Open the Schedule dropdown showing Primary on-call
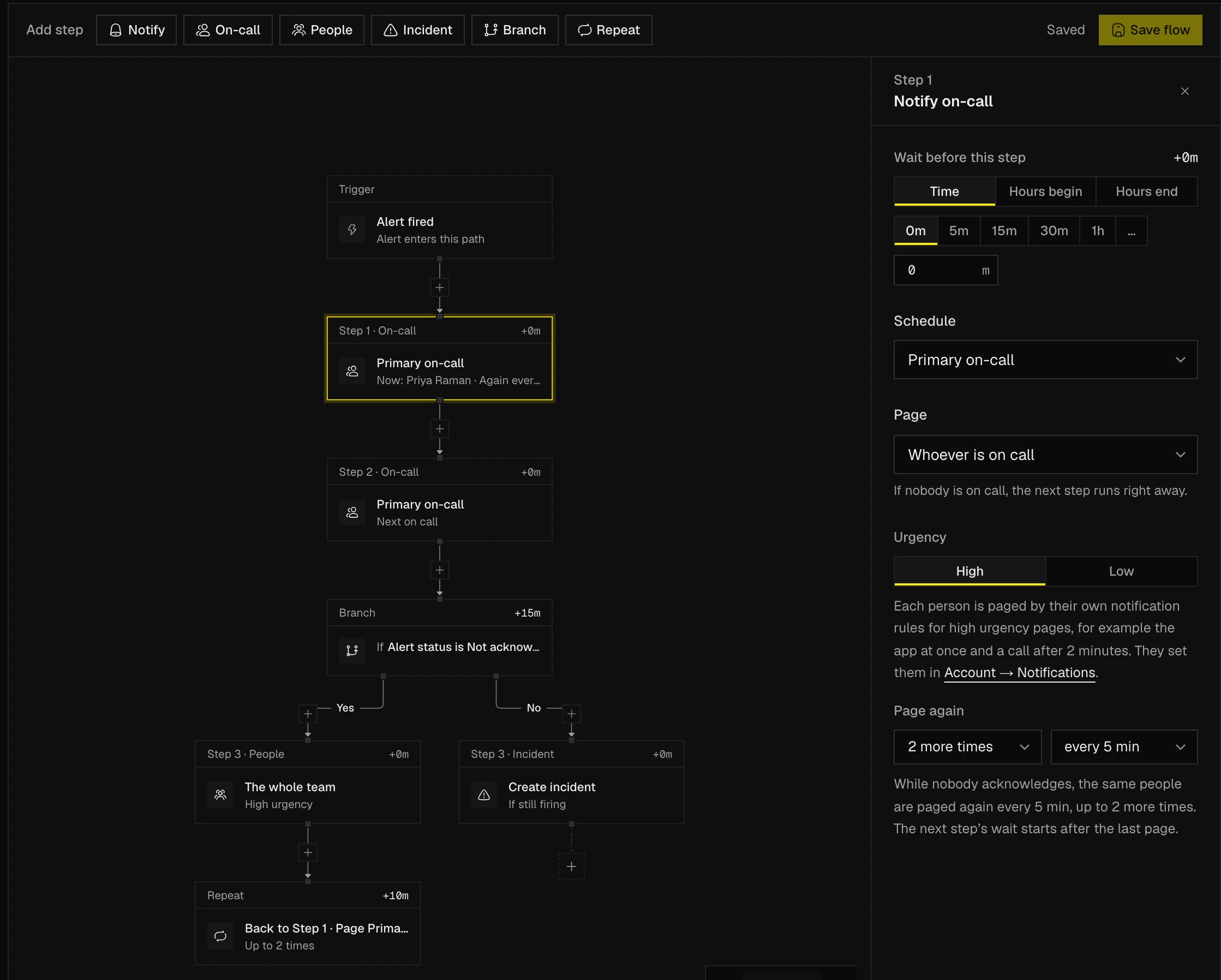This screenshot has width=1221, height=980. (1045, 360)
